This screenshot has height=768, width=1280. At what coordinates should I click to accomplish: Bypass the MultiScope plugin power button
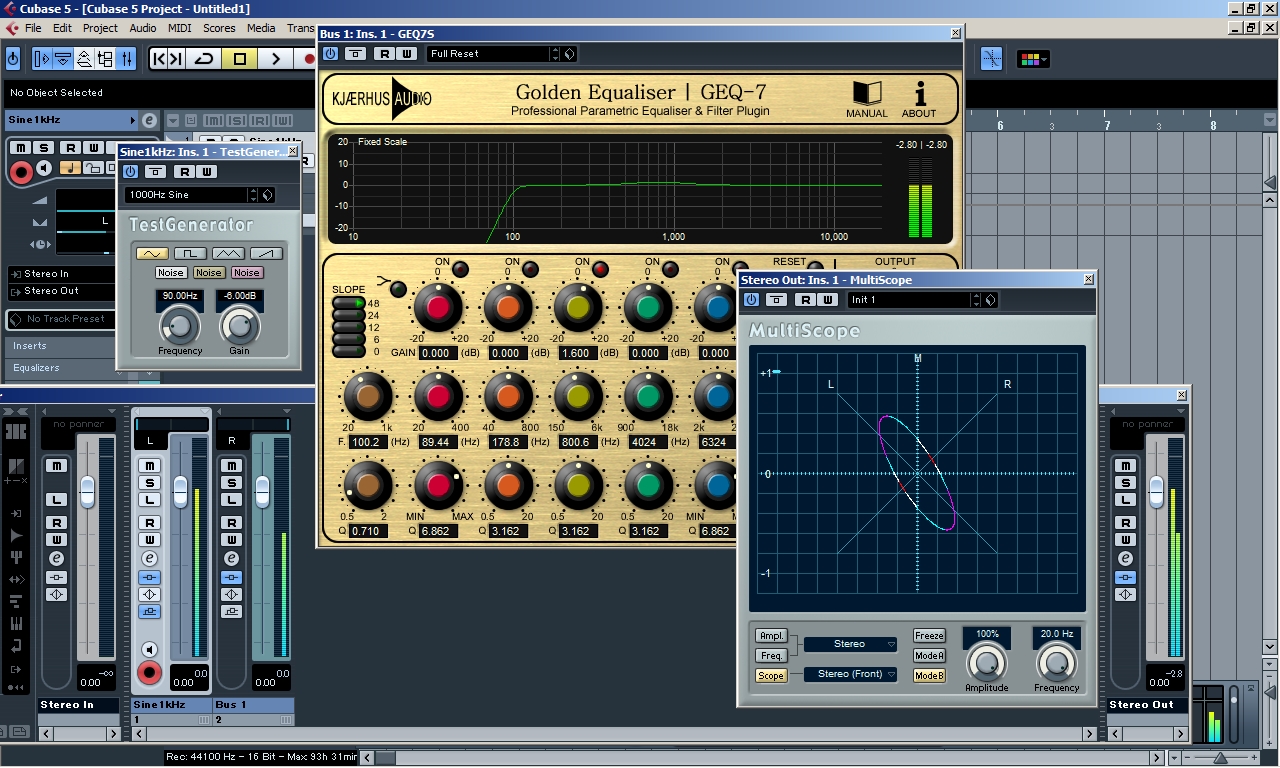[751, 300]
